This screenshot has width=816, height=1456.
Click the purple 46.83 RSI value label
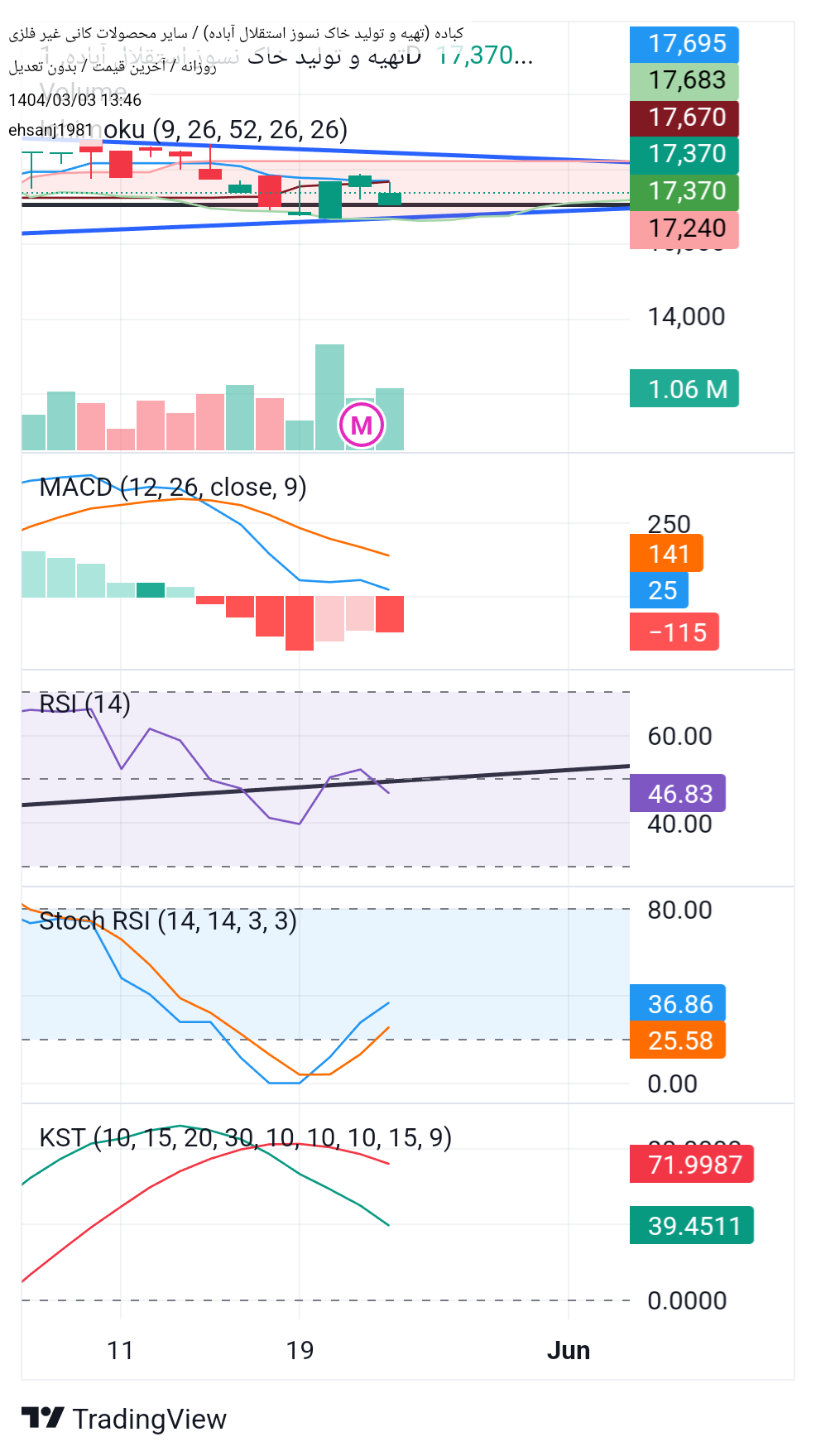[x=678, y=794]
